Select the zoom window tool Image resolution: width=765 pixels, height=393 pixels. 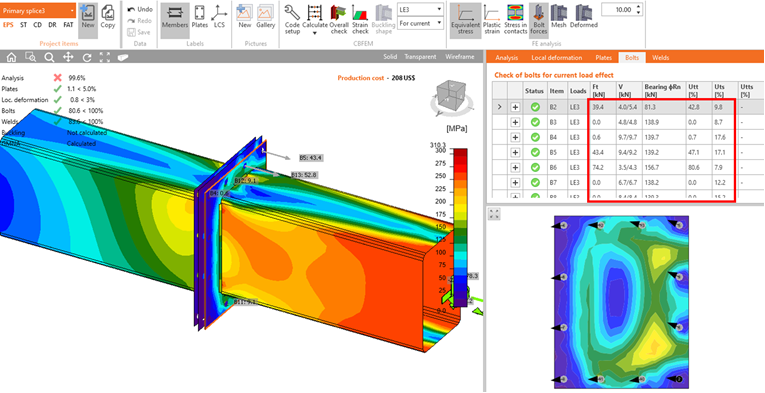coord(31,57)
